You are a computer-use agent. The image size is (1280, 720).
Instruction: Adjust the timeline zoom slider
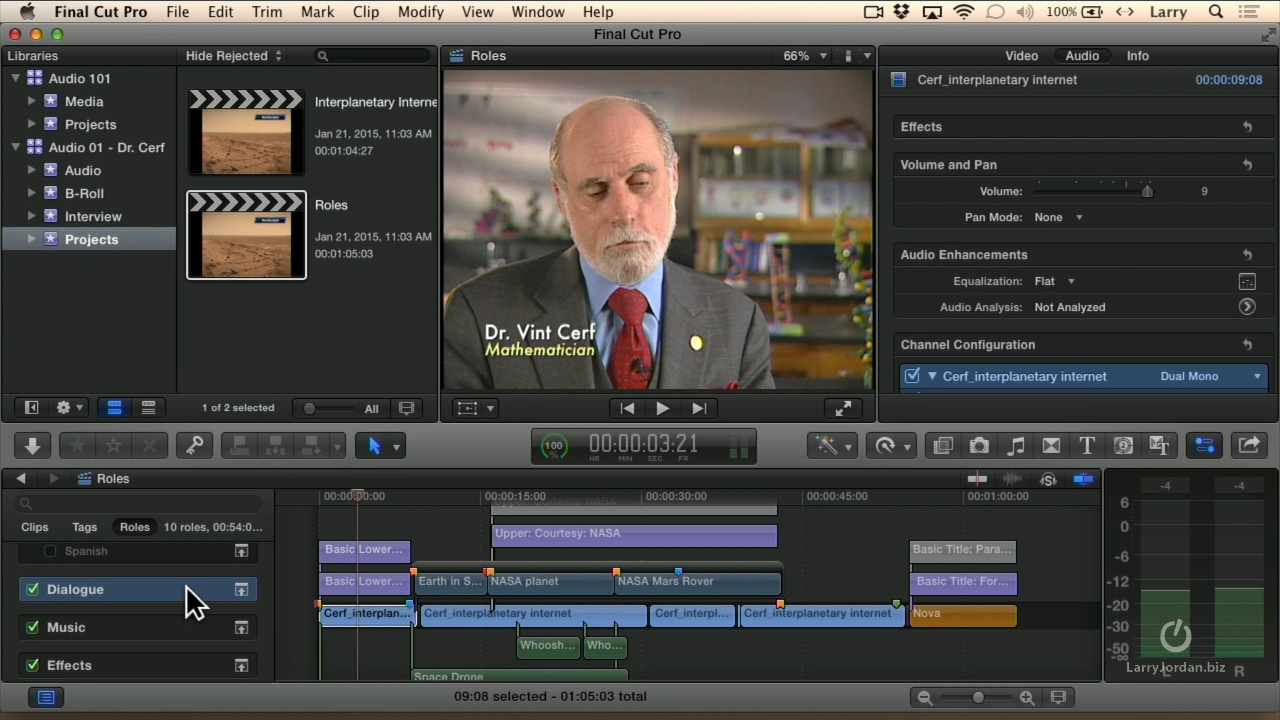pyautogui.click(x=976, y=697)
